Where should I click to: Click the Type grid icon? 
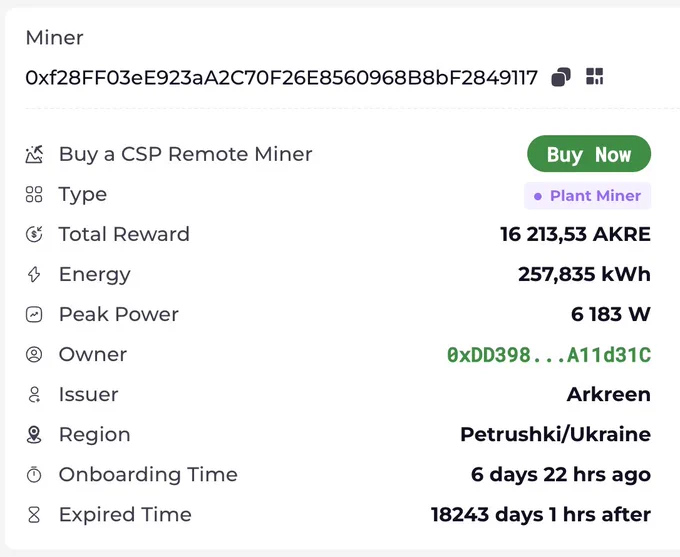(34, 194)
